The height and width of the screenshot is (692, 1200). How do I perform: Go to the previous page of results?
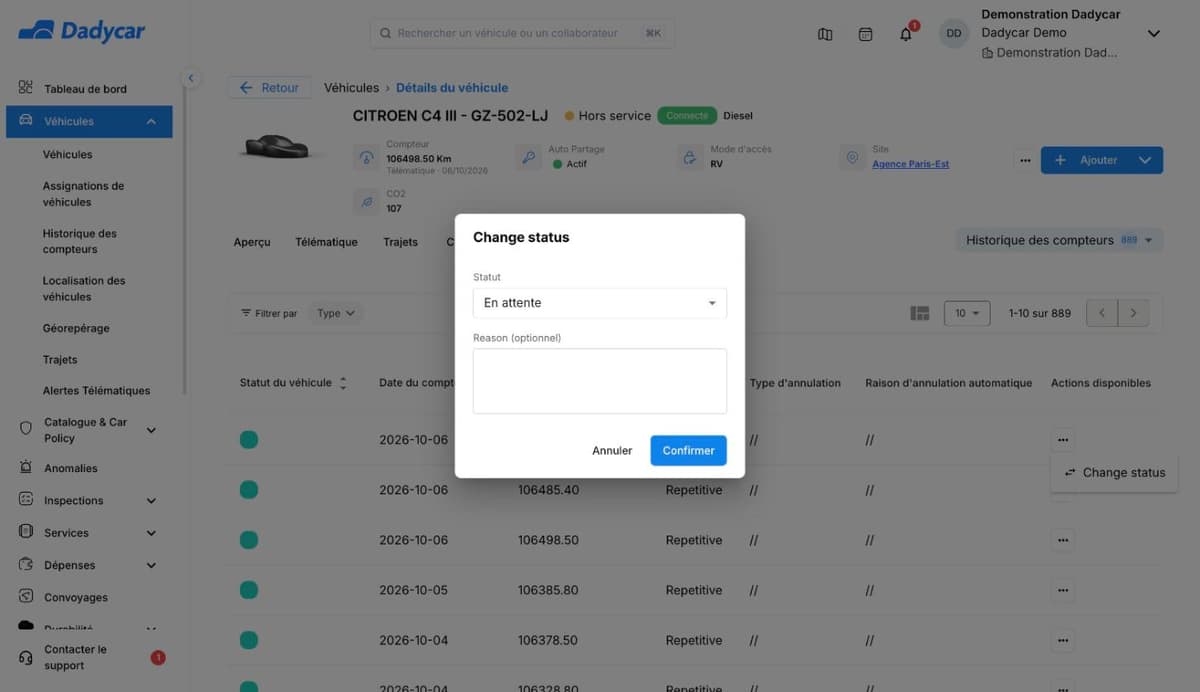[1102, 313]
